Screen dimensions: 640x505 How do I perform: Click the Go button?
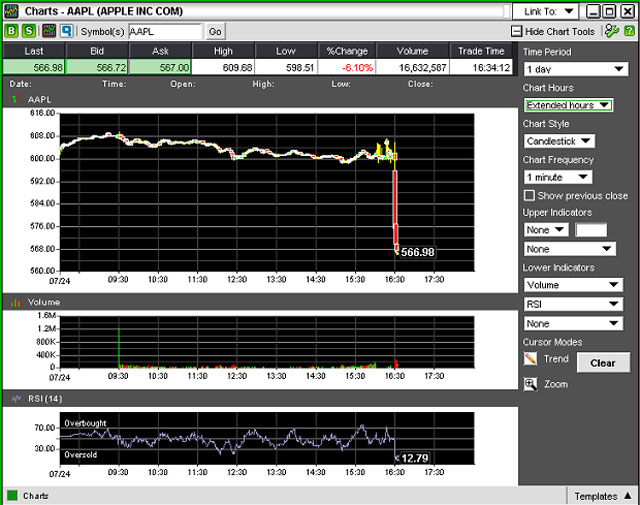click(216, 32)
